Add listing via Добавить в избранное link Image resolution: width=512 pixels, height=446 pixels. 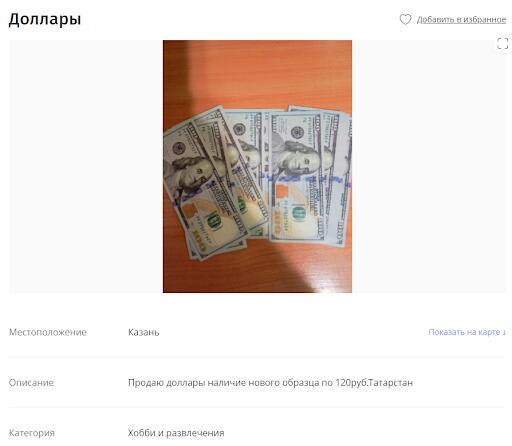(x=461, y=20)
